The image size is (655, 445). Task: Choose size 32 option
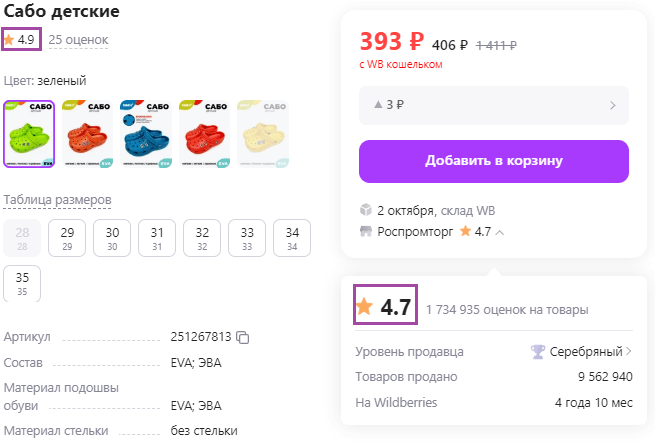[202, 237]
